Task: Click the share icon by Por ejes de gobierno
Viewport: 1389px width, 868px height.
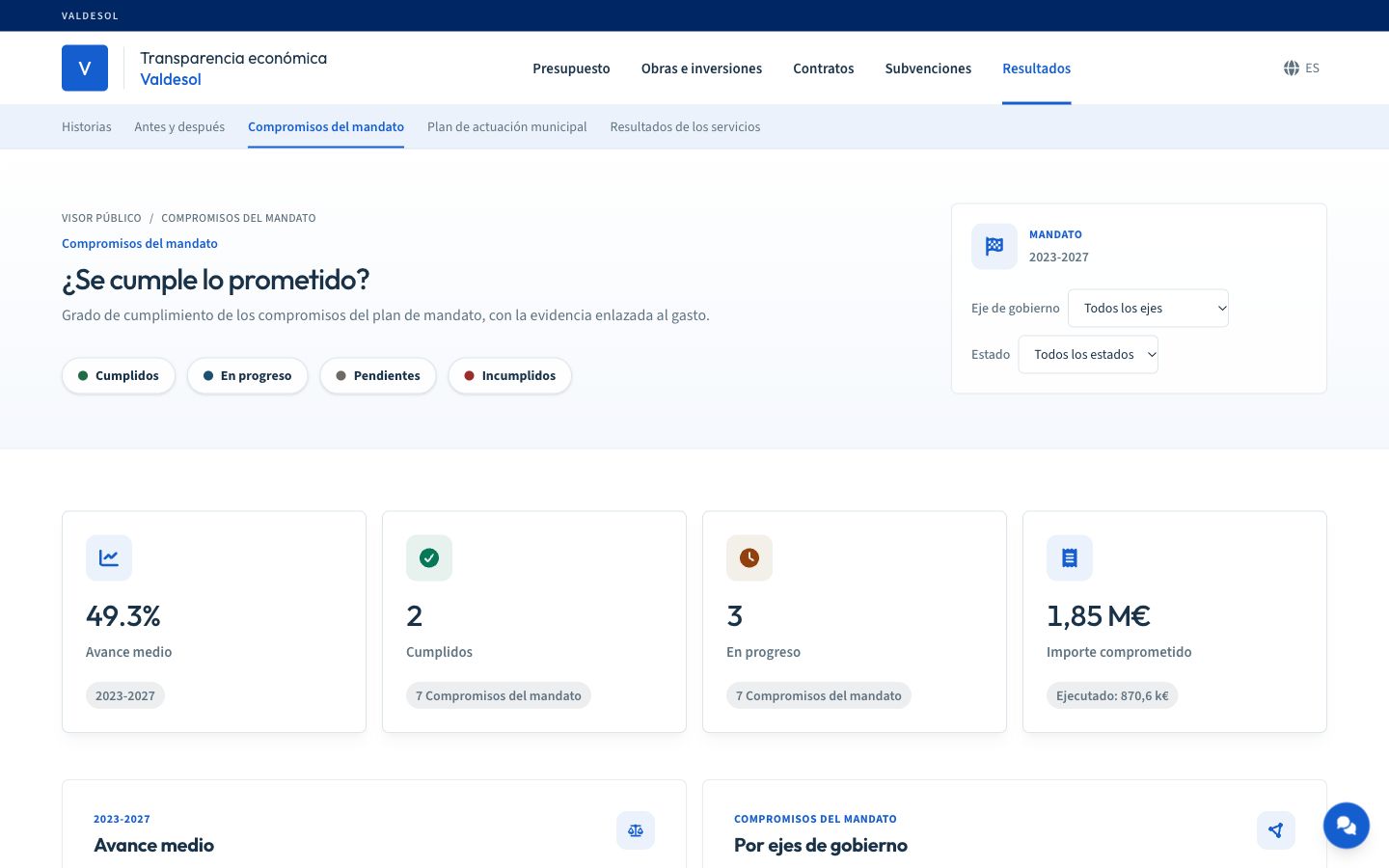Action: tap(1276, 830)
